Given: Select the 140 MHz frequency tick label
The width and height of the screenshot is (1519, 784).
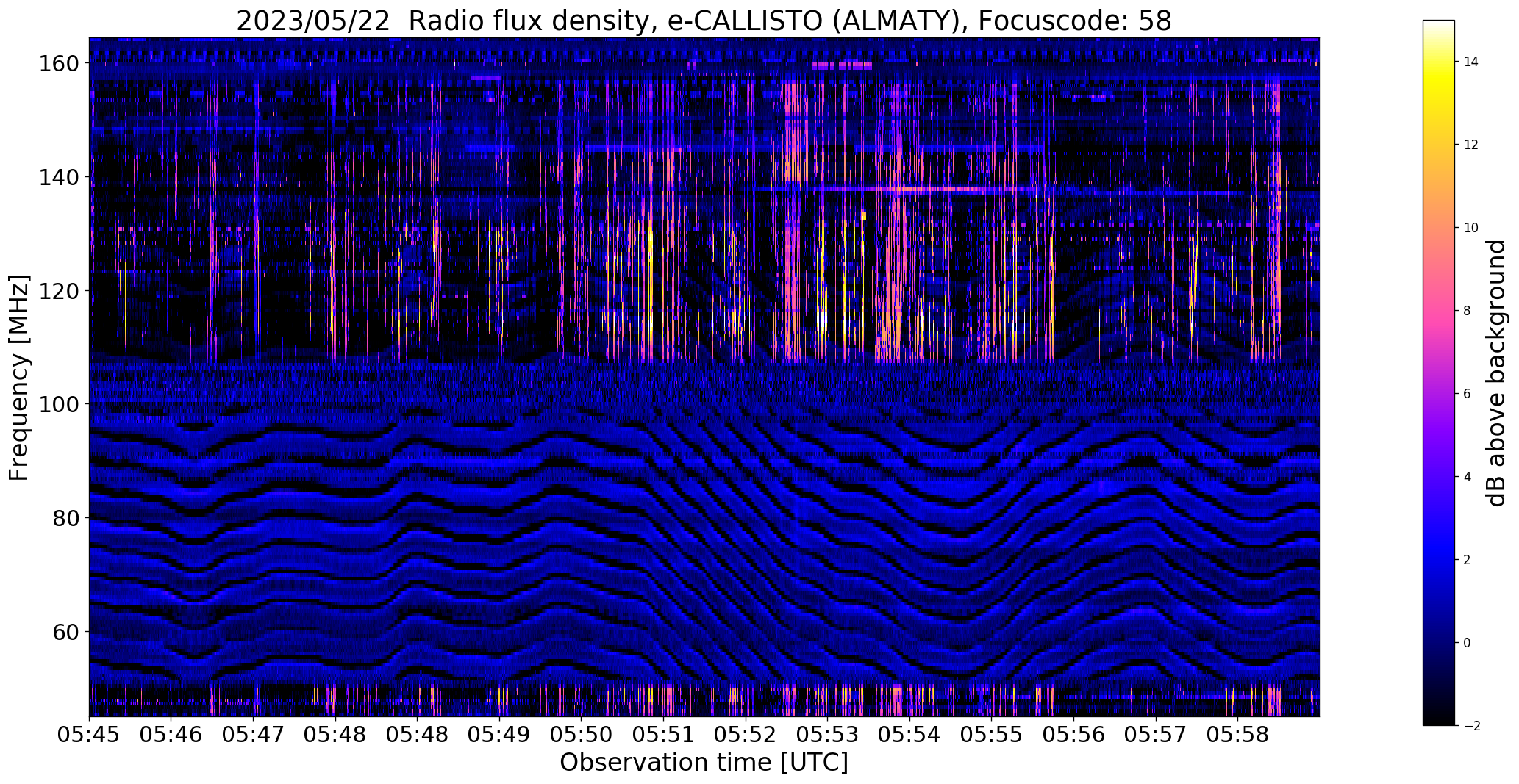Looking at the screenshot, I should (x=58, y=177).
